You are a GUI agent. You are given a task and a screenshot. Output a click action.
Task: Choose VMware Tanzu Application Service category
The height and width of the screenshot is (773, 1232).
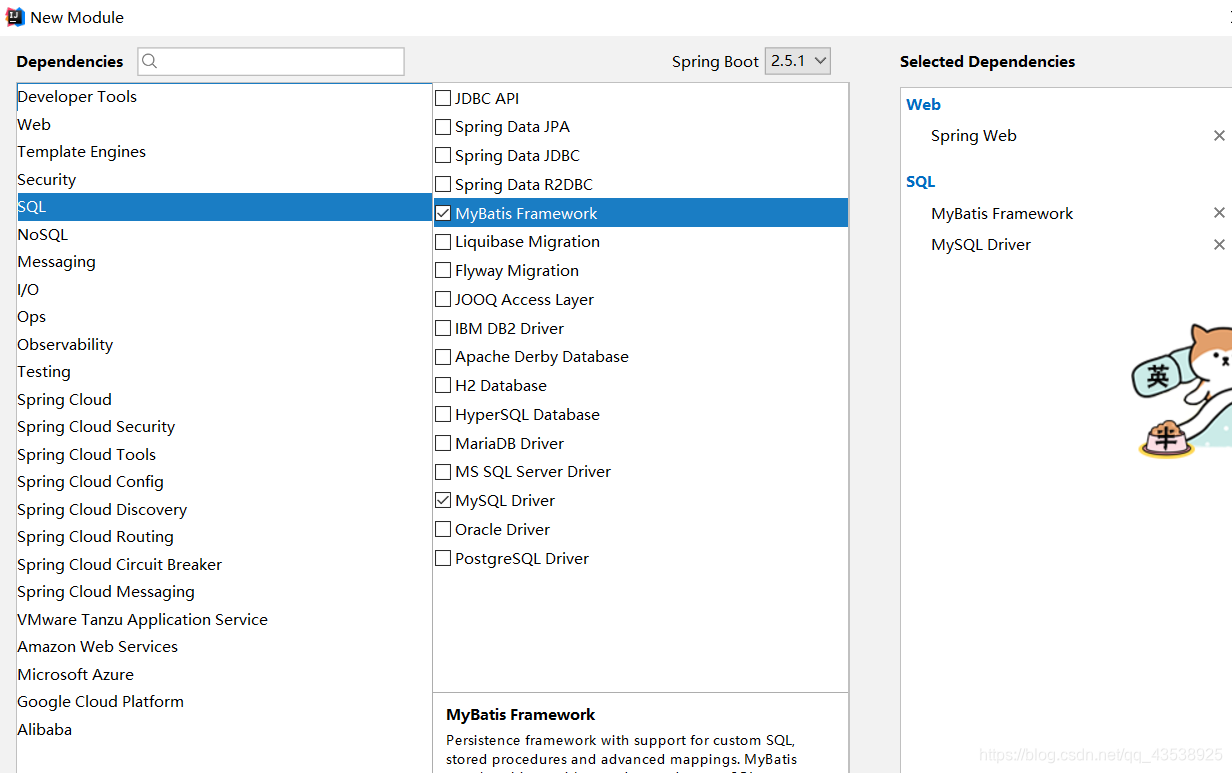click(x=224, y=620)
